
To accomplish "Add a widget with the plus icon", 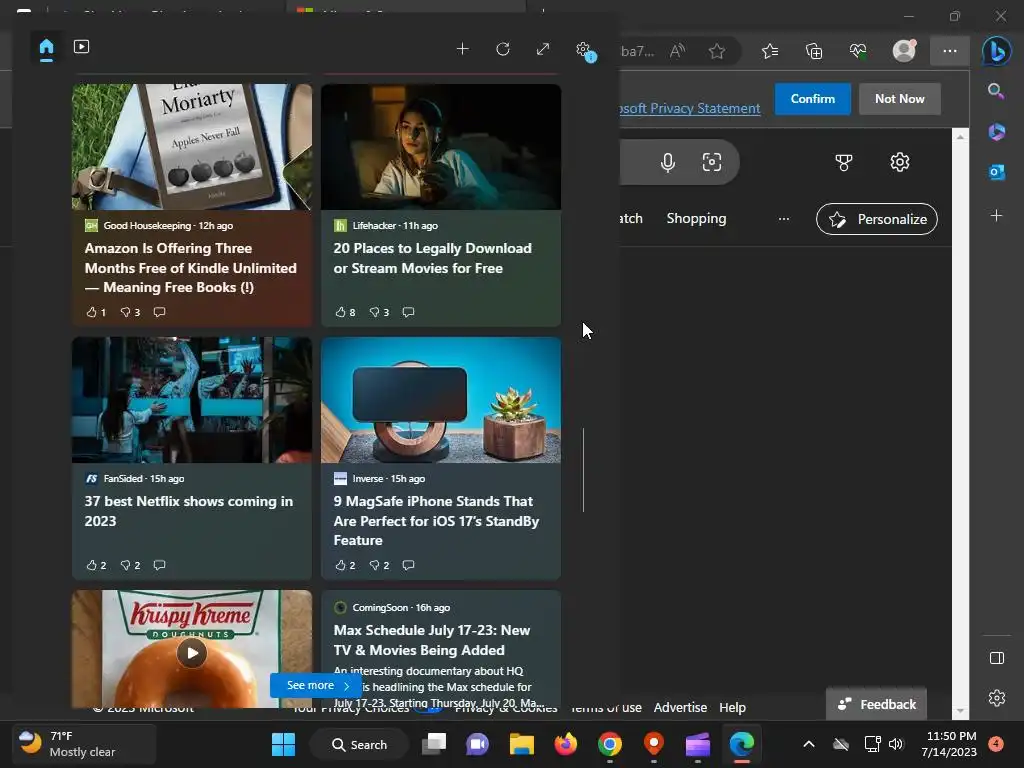I will [x=462, y=49].
